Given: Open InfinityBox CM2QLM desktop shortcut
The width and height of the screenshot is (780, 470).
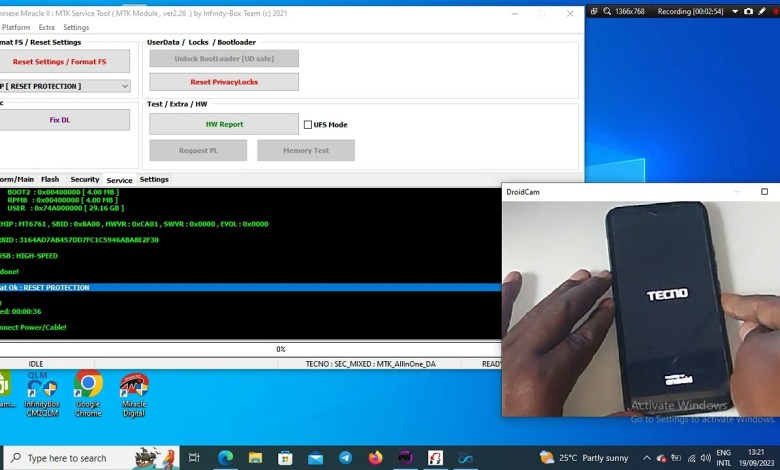Looking at the screenshot, I should point(42,394).
